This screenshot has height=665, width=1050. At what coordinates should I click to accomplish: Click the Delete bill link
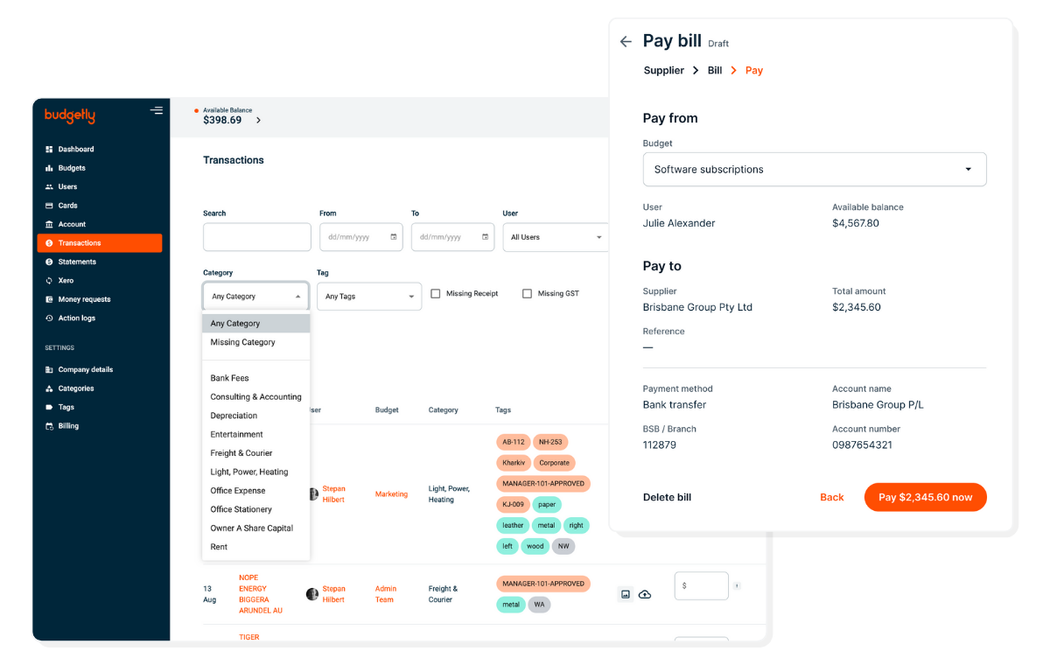tap(667, 497)
